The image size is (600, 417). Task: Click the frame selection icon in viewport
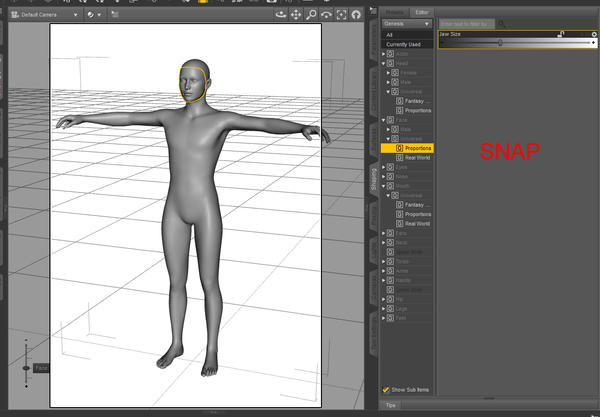(x=340, y=15)
